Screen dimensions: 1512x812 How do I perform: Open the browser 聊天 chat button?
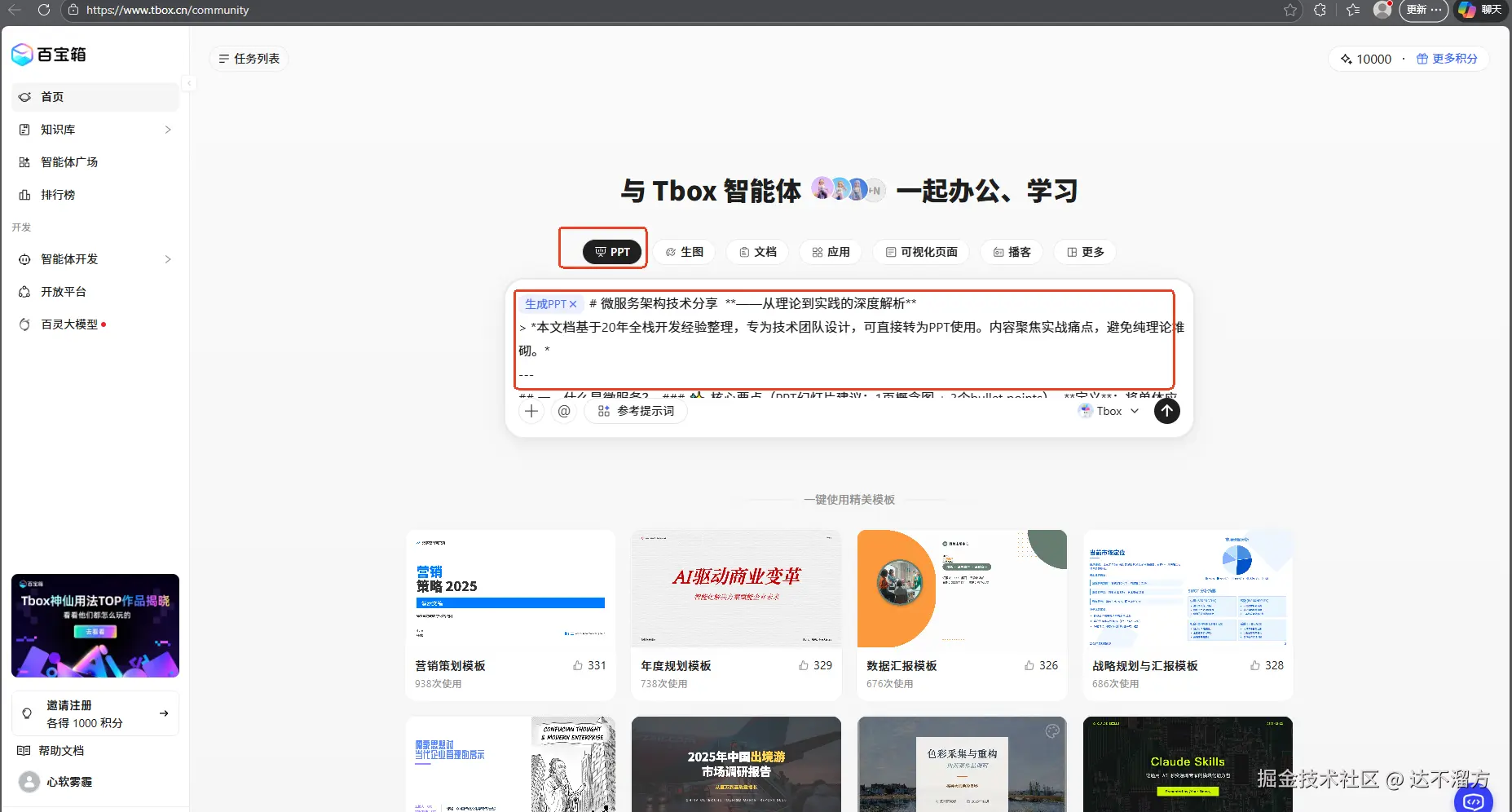1481,10
